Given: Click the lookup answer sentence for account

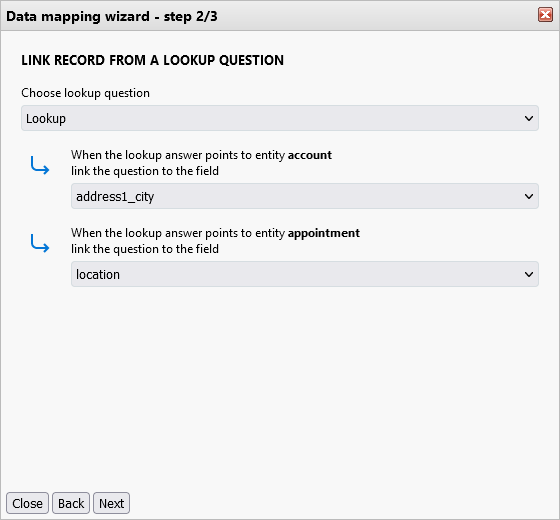Looking at the screenshot, I should 201,155.
